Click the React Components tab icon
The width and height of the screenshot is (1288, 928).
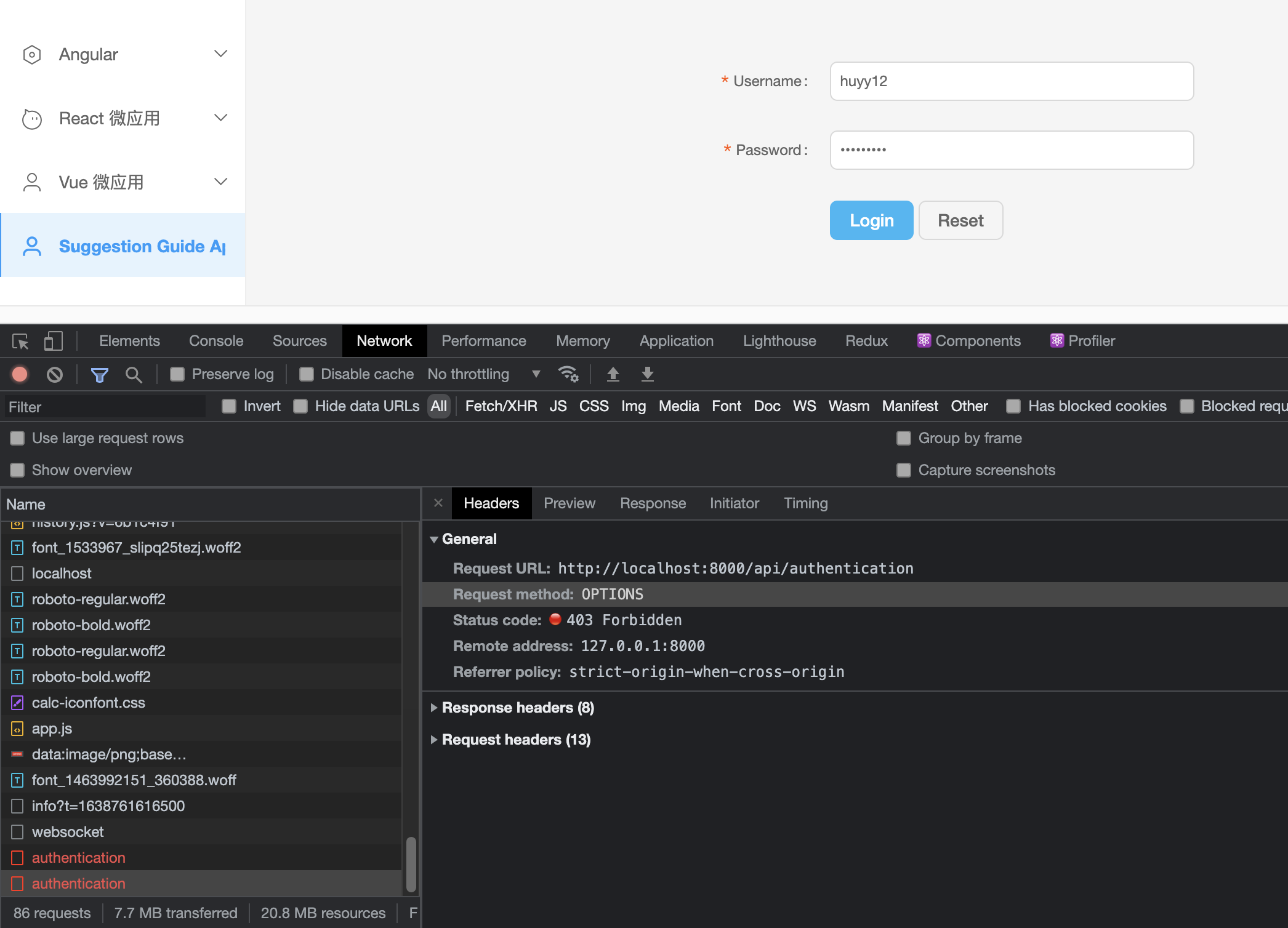(x=924, y=341)
